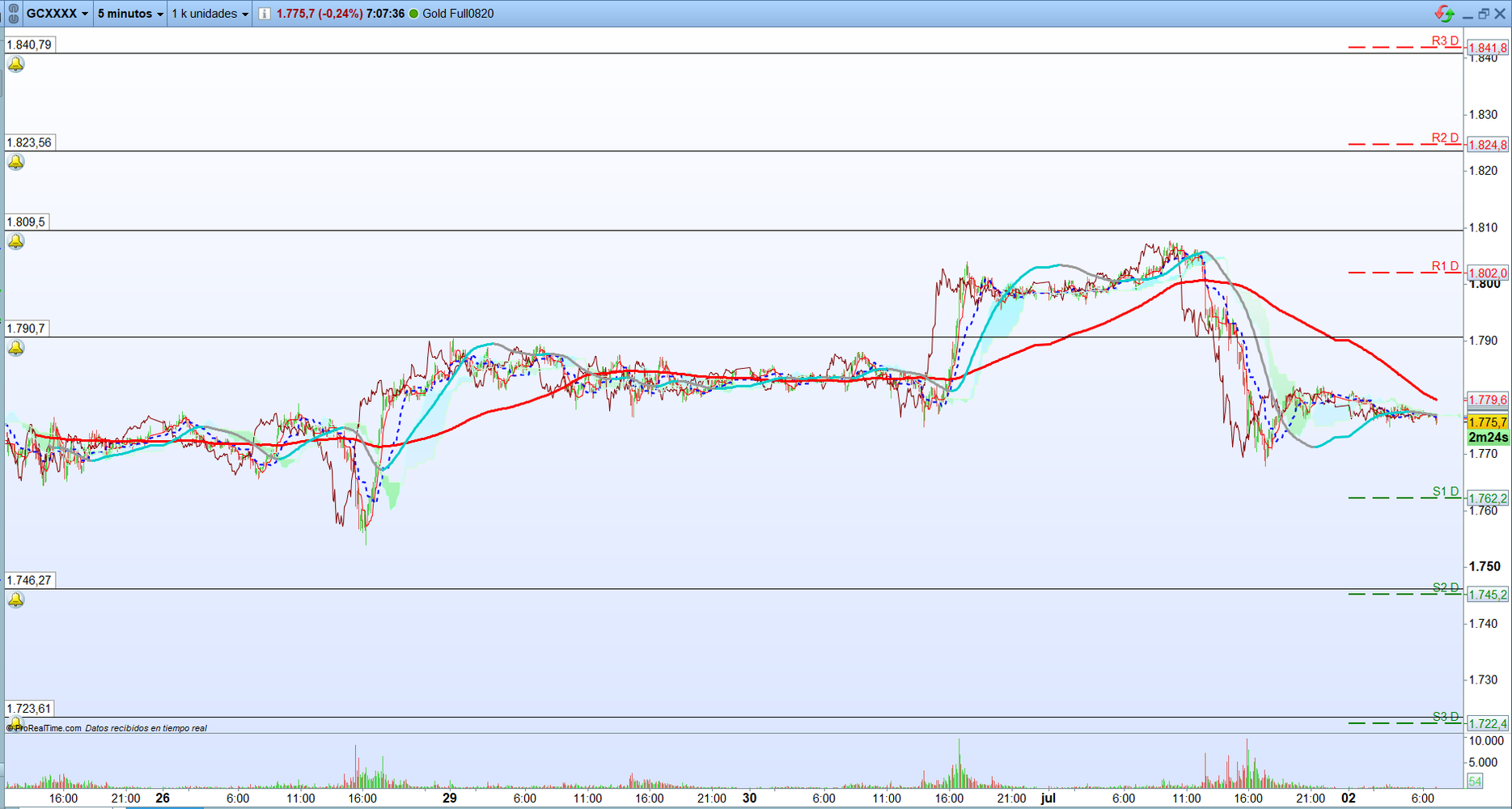Click date marker 29 on time axis

click(x=450, y=798)
